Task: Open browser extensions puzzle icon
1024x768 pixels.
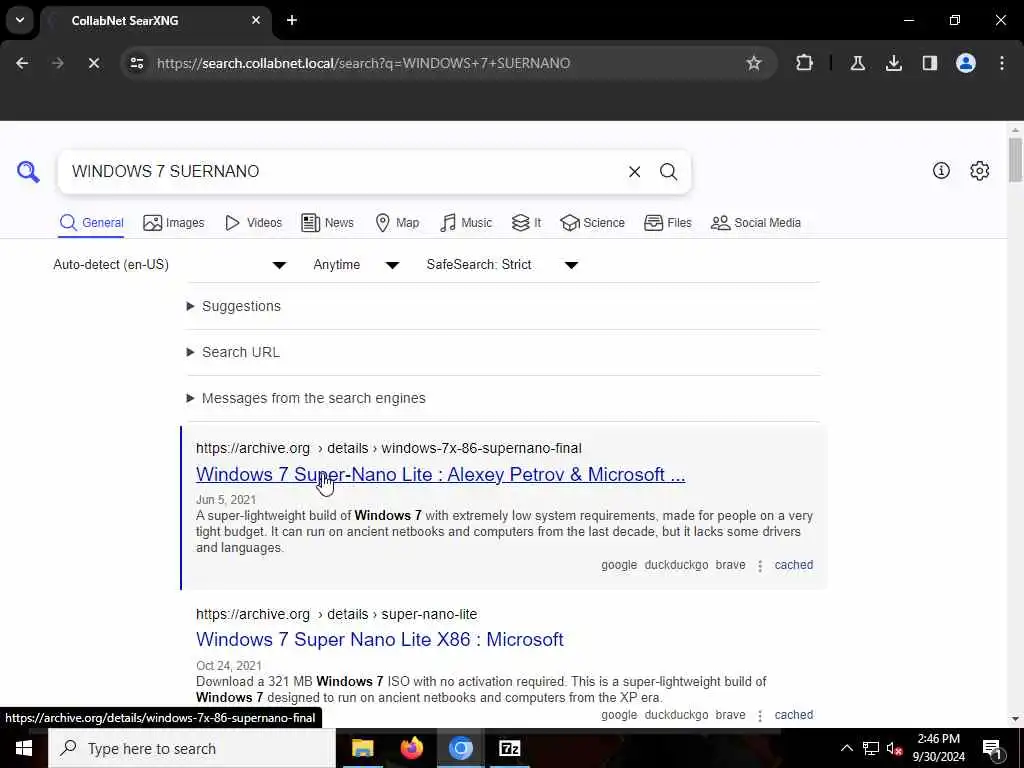Action: (805, 63)
